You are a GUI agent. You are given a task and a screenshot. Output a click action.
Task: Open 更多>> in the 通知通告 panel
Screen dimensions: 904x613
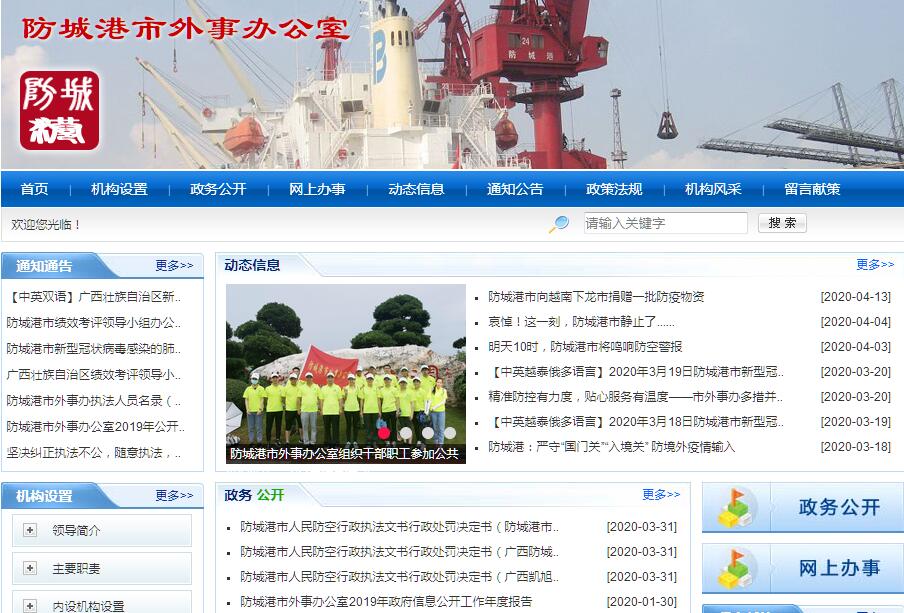pyautogui.click(x=174, y=266)
